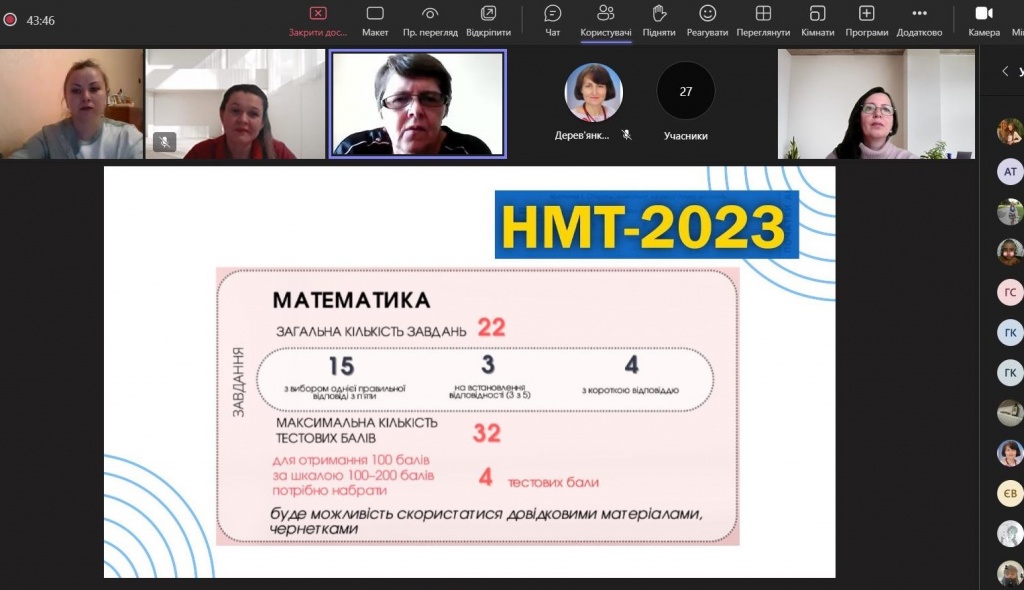1024x590 pixels.
Task: Click the red recording indicator
Action: [x=10, y=20]
